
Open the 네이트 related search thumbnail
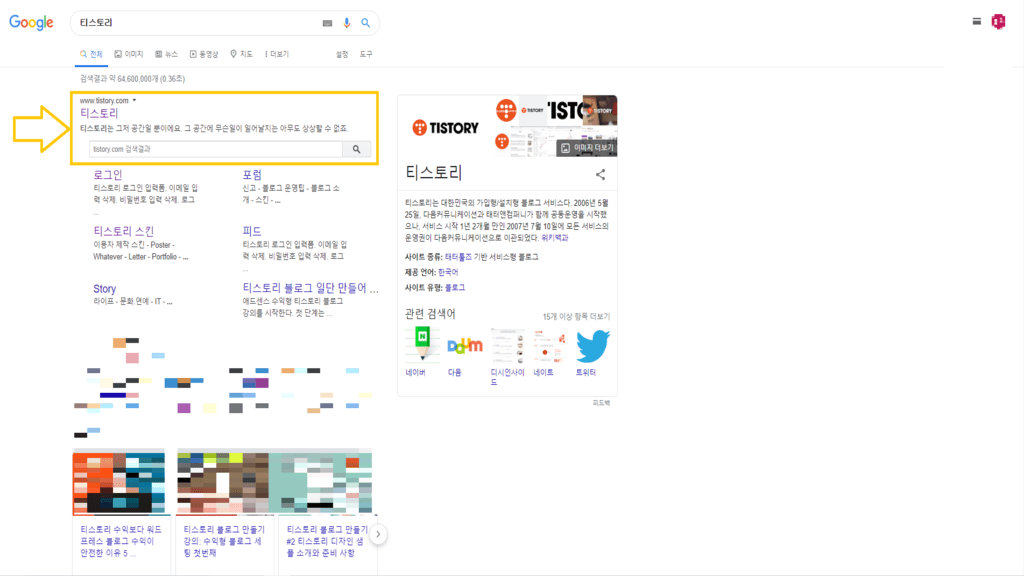[x=549, y=345]
